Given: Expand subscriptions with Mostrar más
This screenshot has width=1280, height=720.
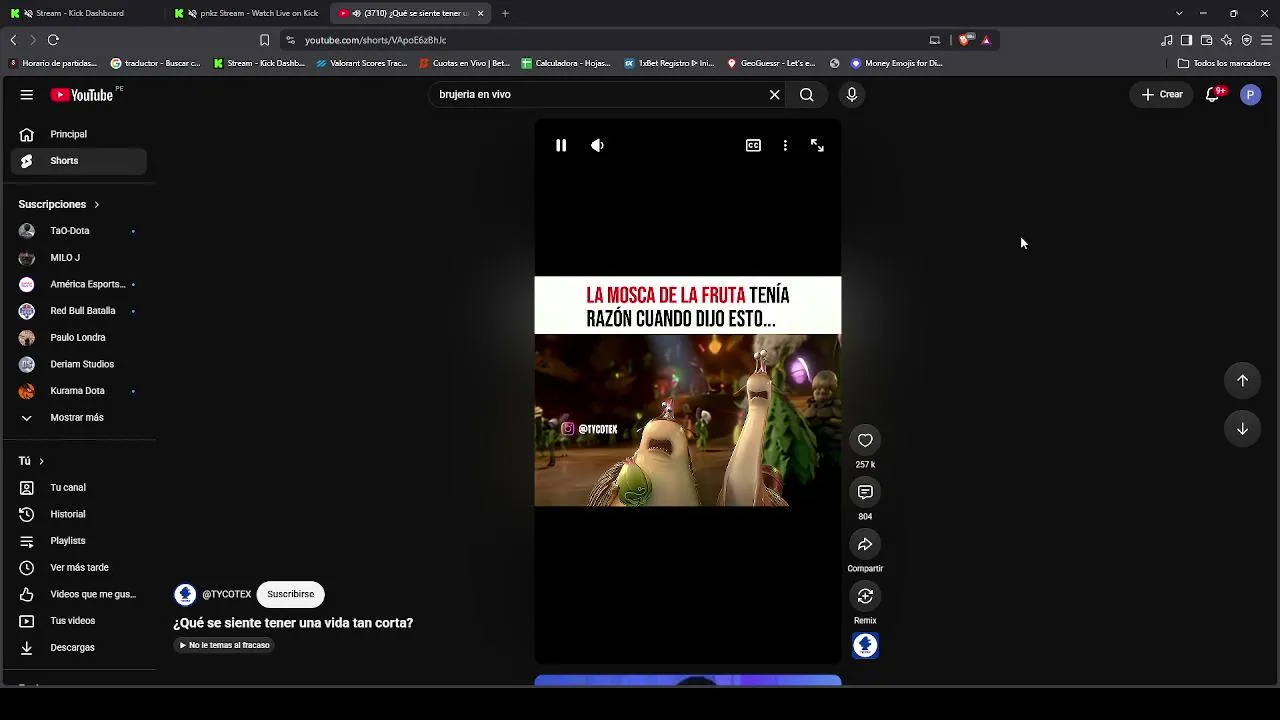Looking at the screenshot, I should click(79, 418).
